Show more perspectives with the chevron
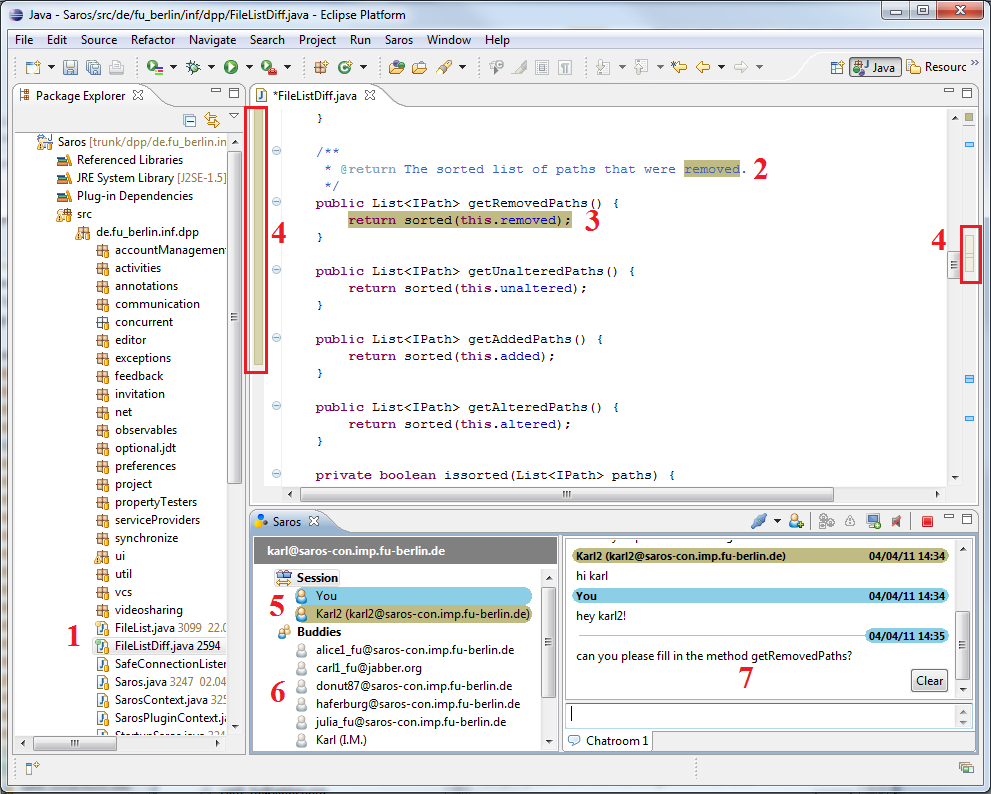This screenshot has width=991, height=794. click(975, 63)
